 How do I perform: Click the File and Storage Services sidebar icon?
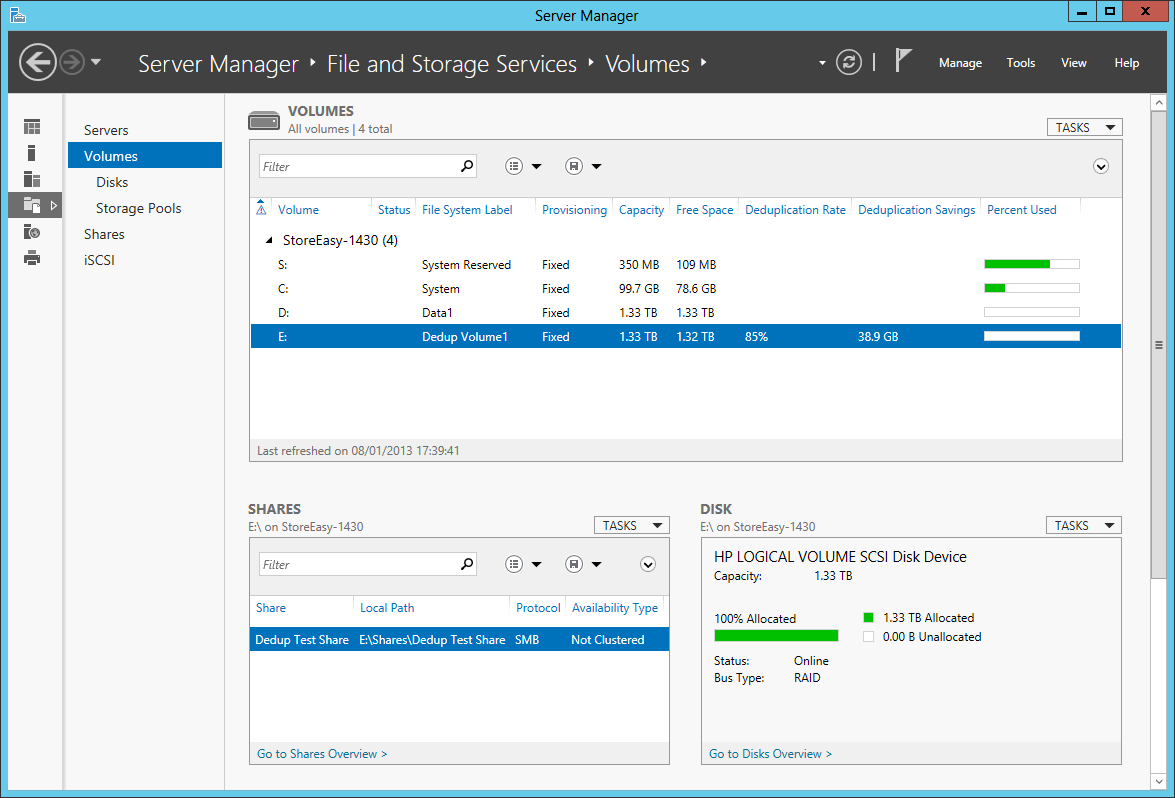31,204
